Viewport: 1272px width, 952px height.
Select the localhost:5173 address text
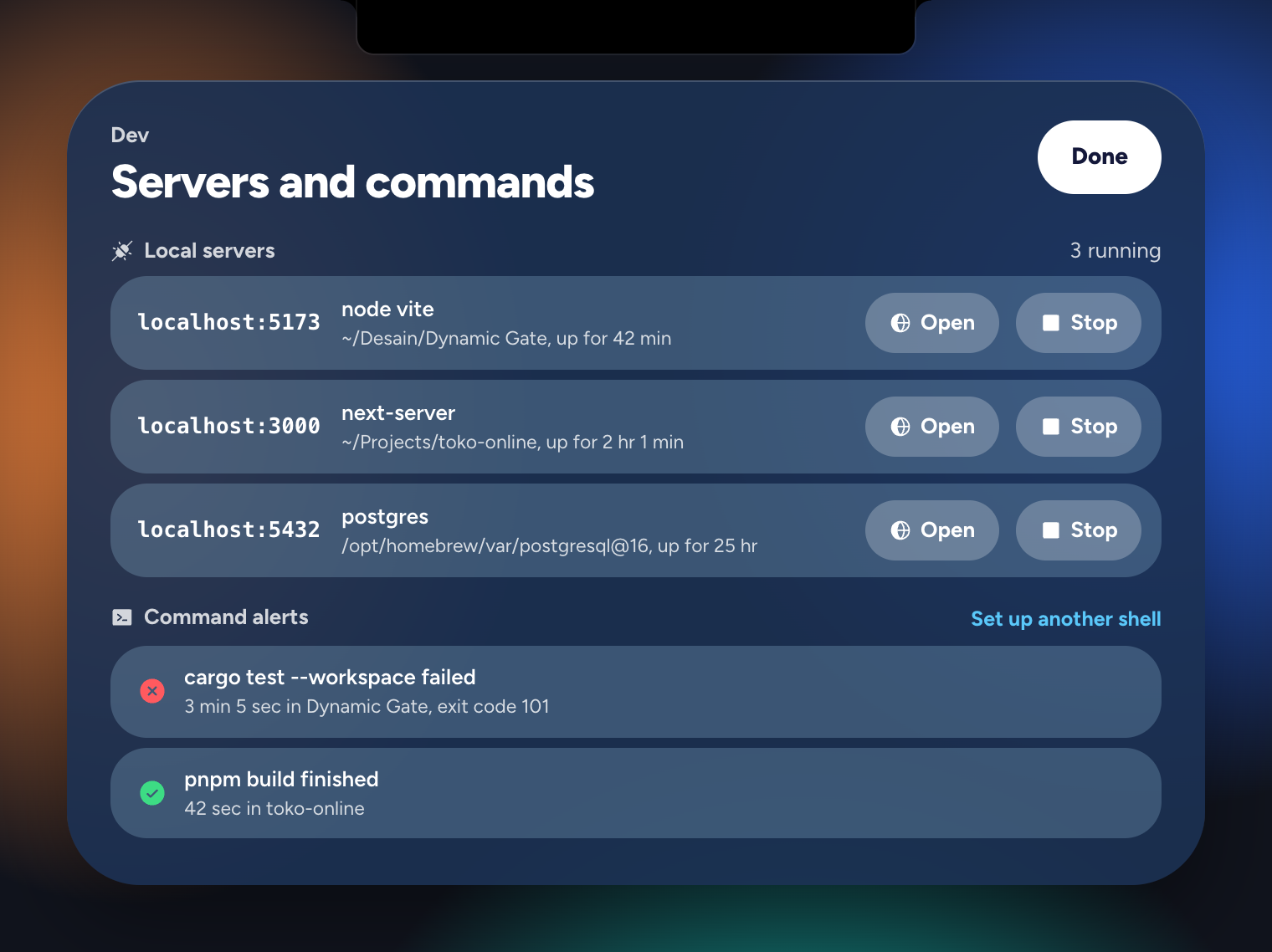pyautogui.click(x=228, y=322)
